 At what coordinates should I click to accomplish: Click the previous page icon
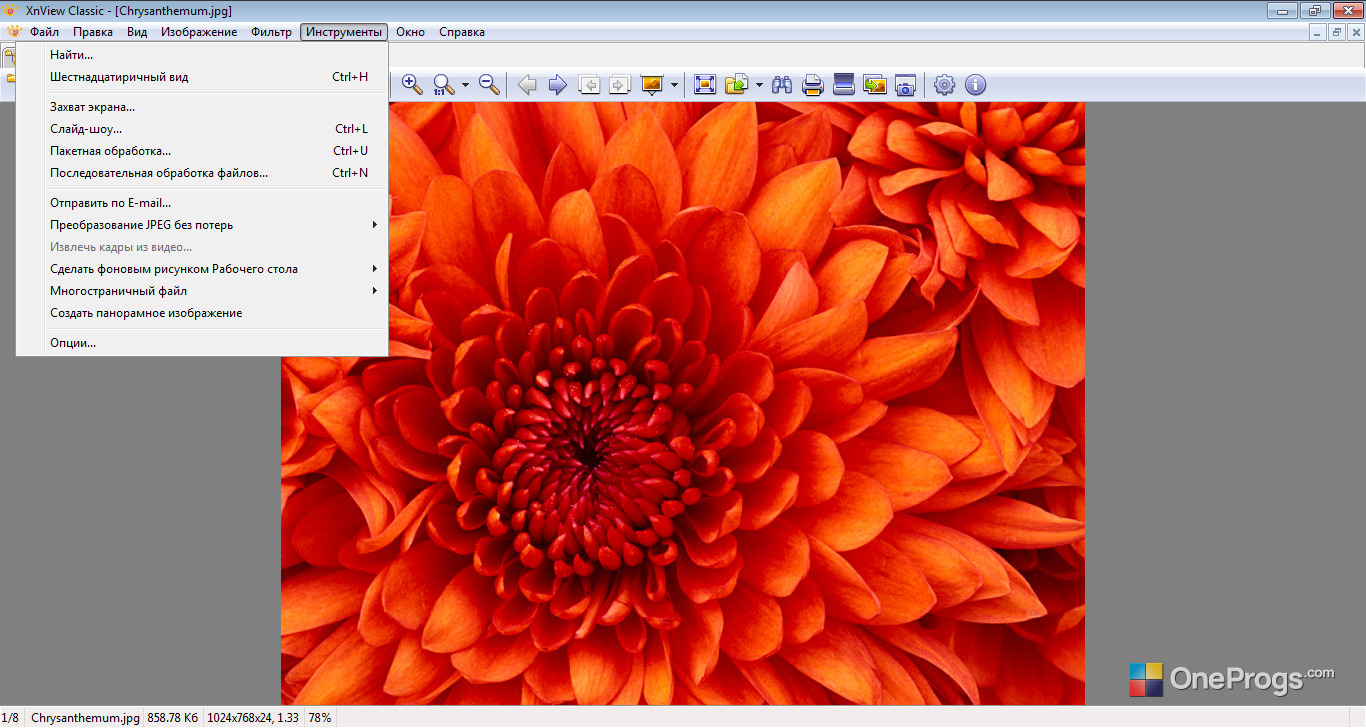(590, 85)
